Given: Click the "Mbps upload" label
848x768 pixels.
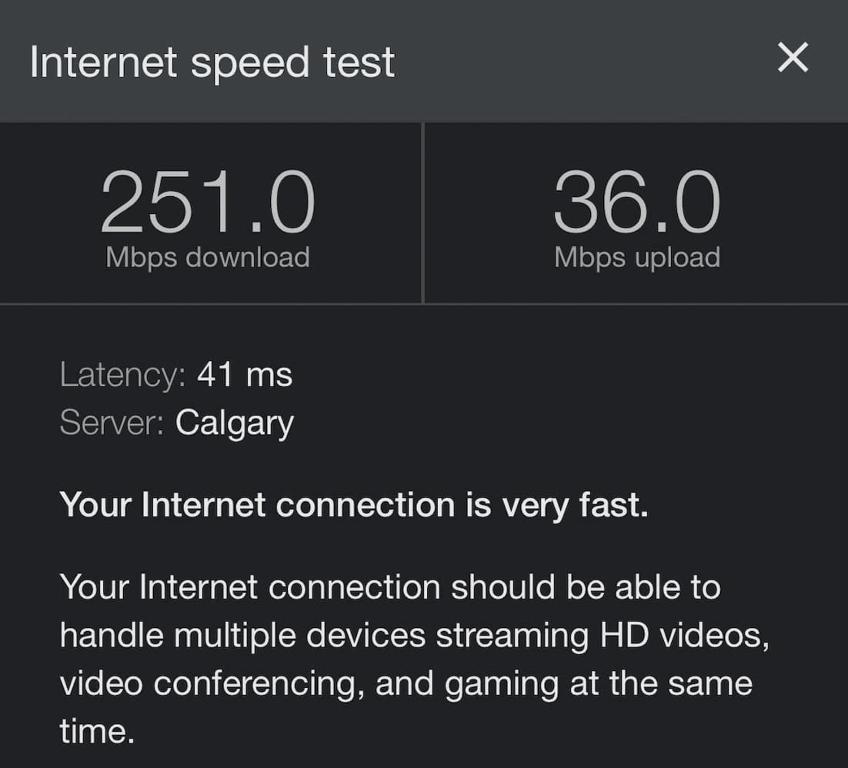Looking at the screenshot, I should tap(637, 257).
